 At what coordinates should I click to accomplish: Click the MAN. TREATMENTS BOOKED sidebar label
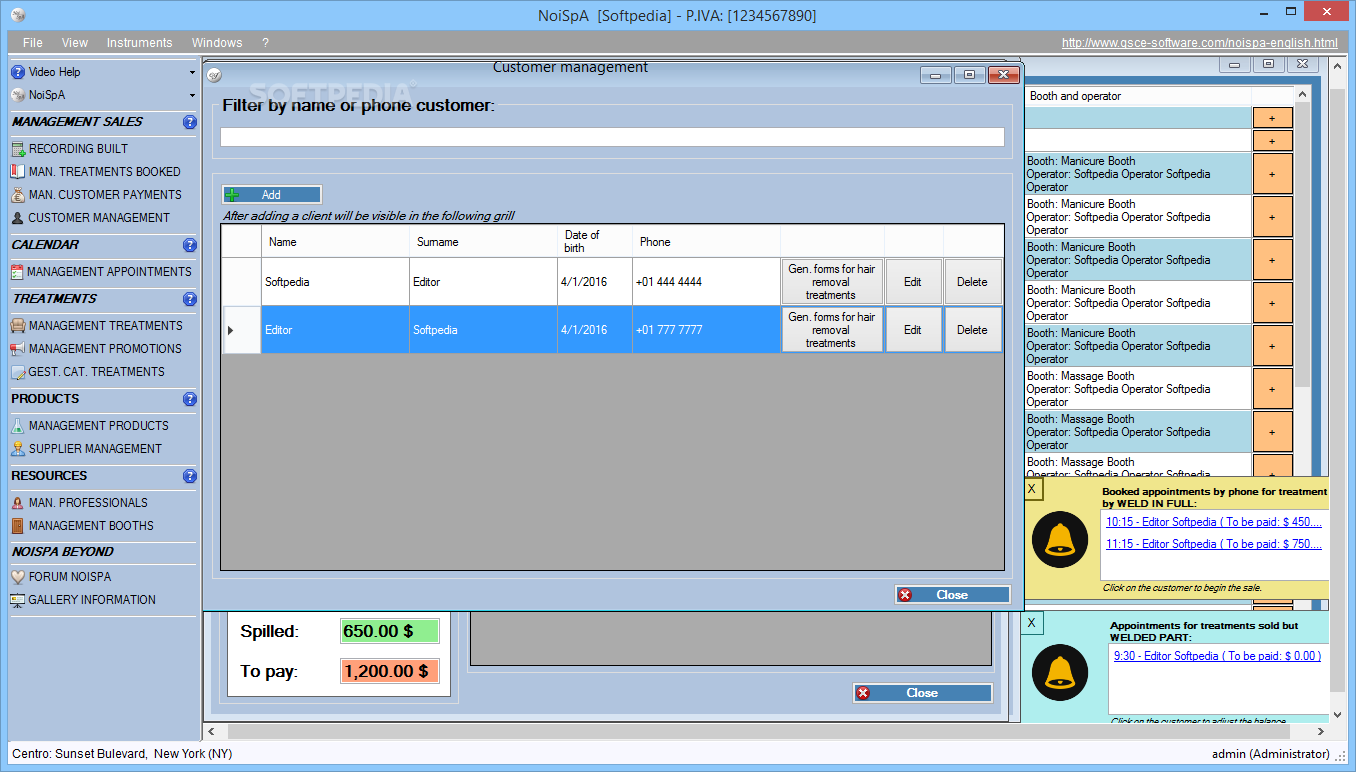point(105,172)
